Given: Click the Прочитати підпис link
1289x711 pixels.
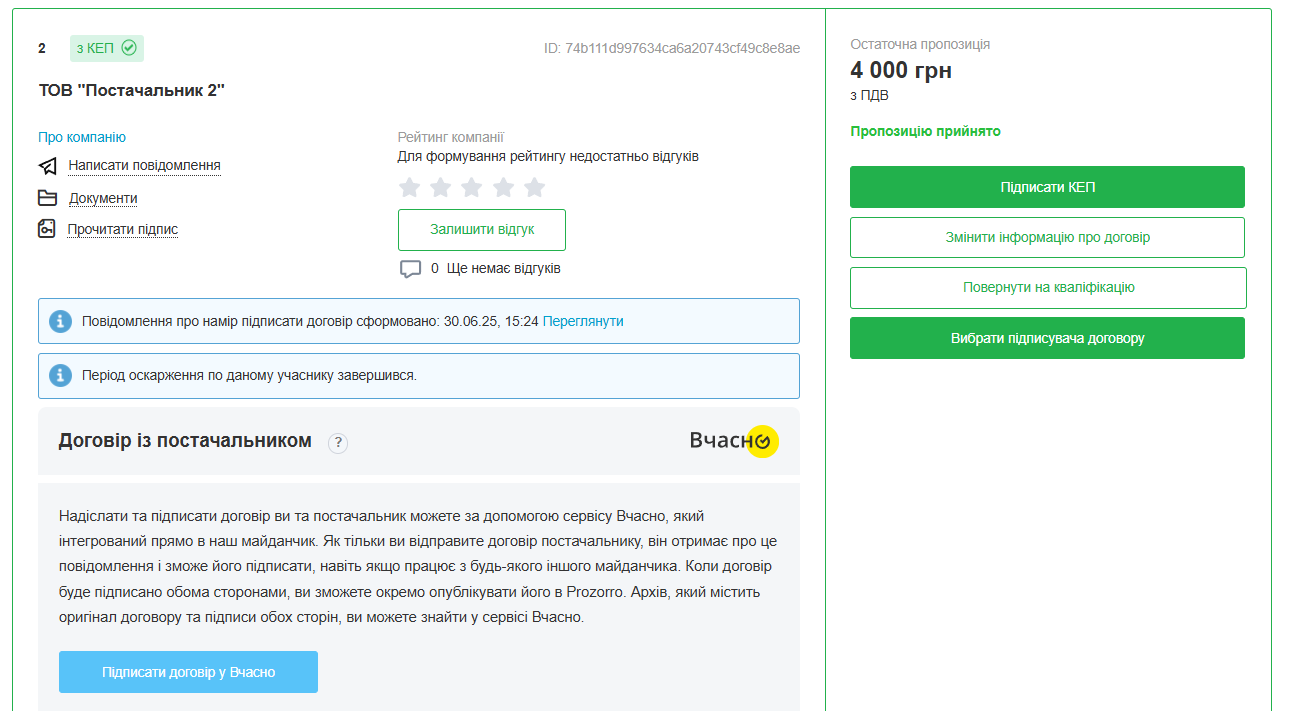Looking at the screenshot, I should (123, 229).
